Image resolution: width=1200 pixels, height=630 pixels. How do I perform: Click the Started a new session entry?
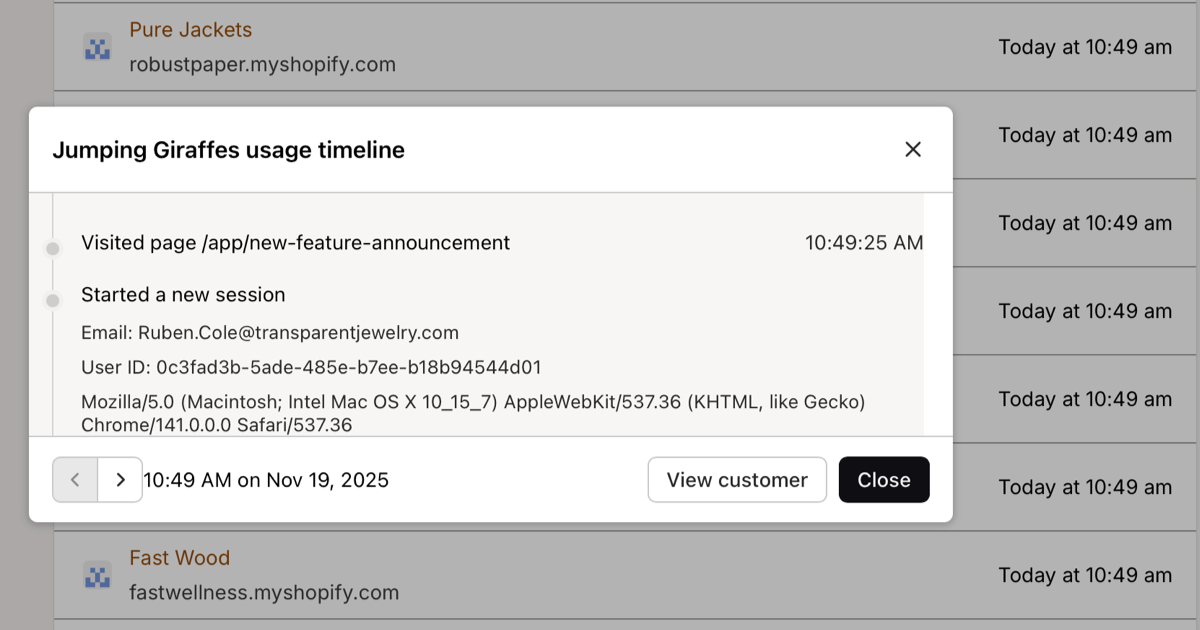(x=183, y=295)
